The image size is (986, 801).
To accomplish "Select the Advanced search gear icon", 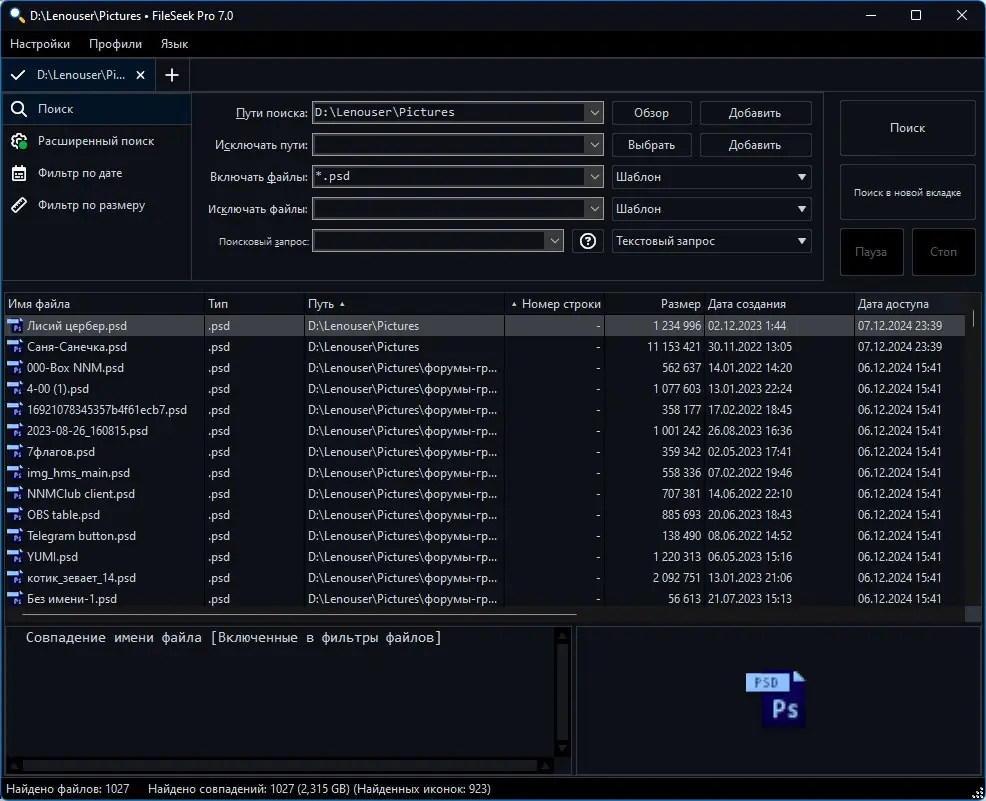I will pyautogui.click(x=19, y=141).
